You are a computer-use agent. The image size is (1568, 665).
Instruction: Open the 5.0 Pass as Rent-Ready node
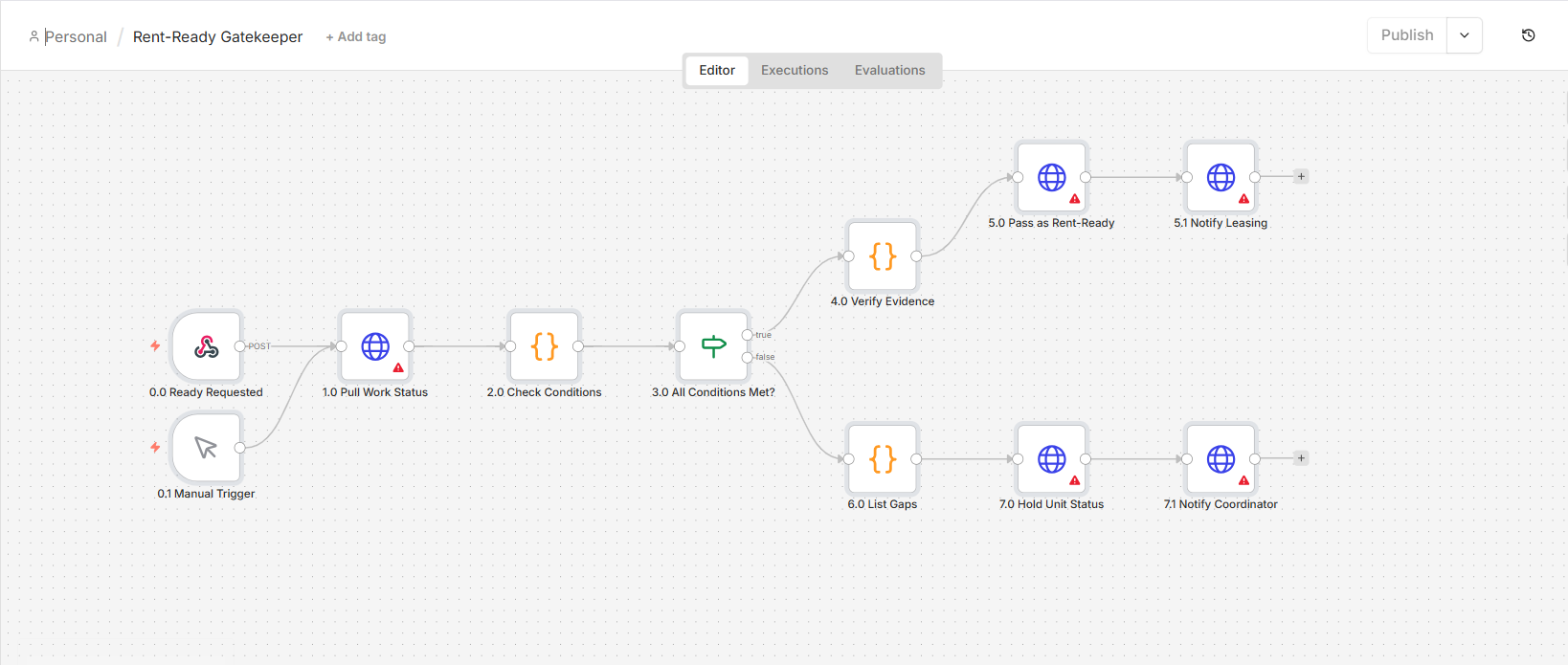(x=1052, y=177)
